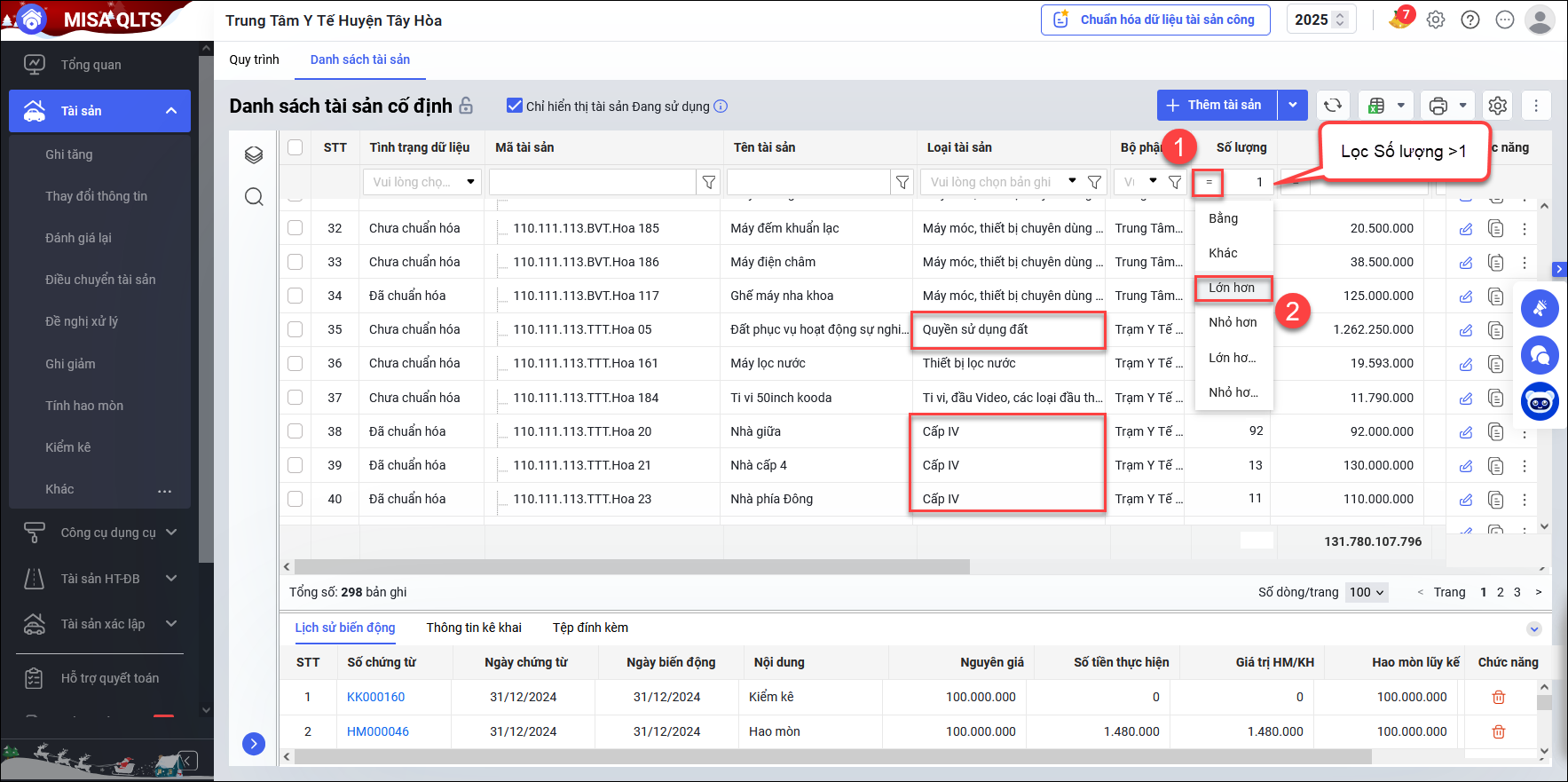Click the trash icon for KK000160
Image resolution: width=1568 pixels, height=782 pixels.
(x=1498, y=698)
